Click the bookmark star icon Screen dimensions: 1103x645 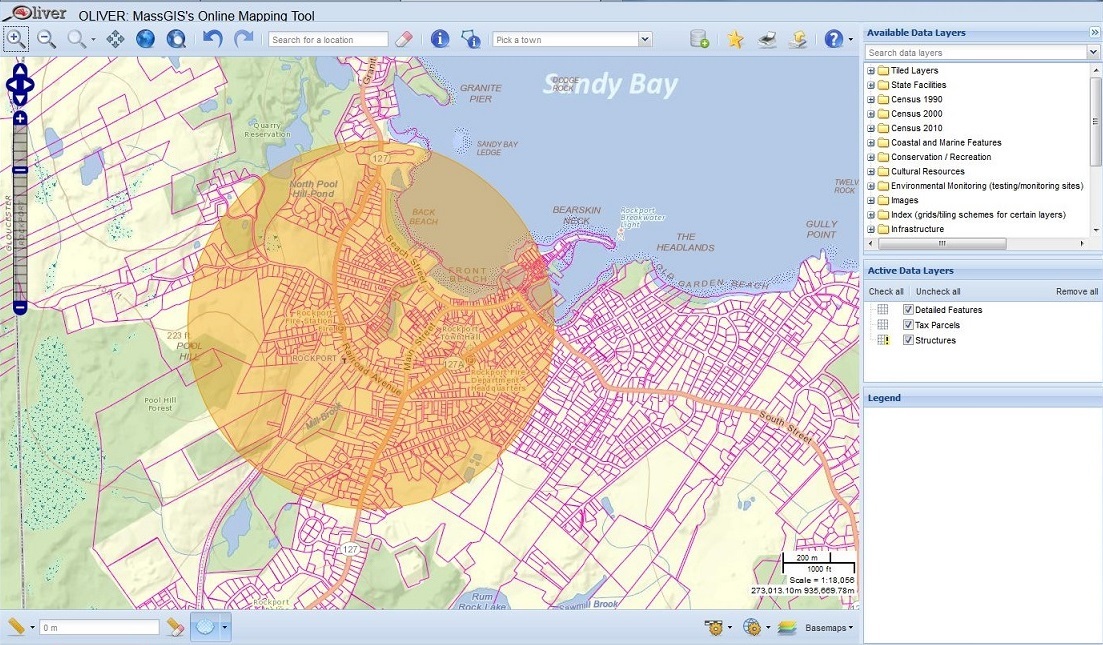[x=735, y=39]
